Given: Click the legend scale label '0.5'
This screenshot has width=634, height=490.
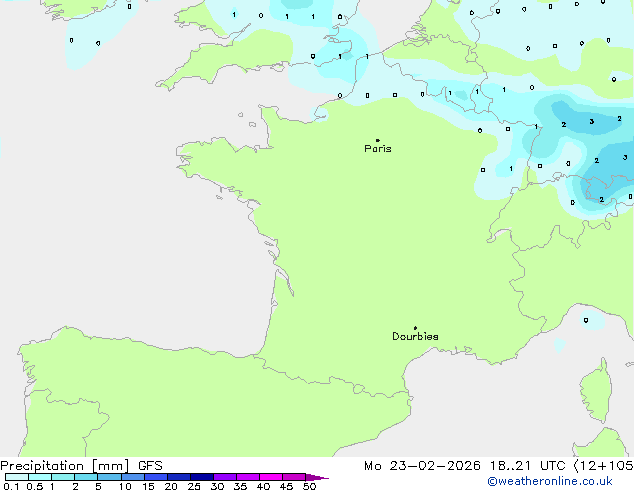Looking at the screenshot, I should pyautogui.click(x=34, y=486).
